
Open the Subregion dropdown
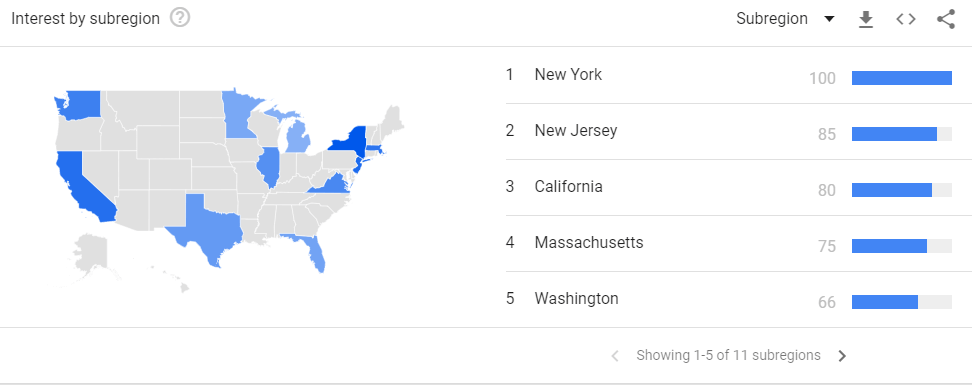(785, 19)
